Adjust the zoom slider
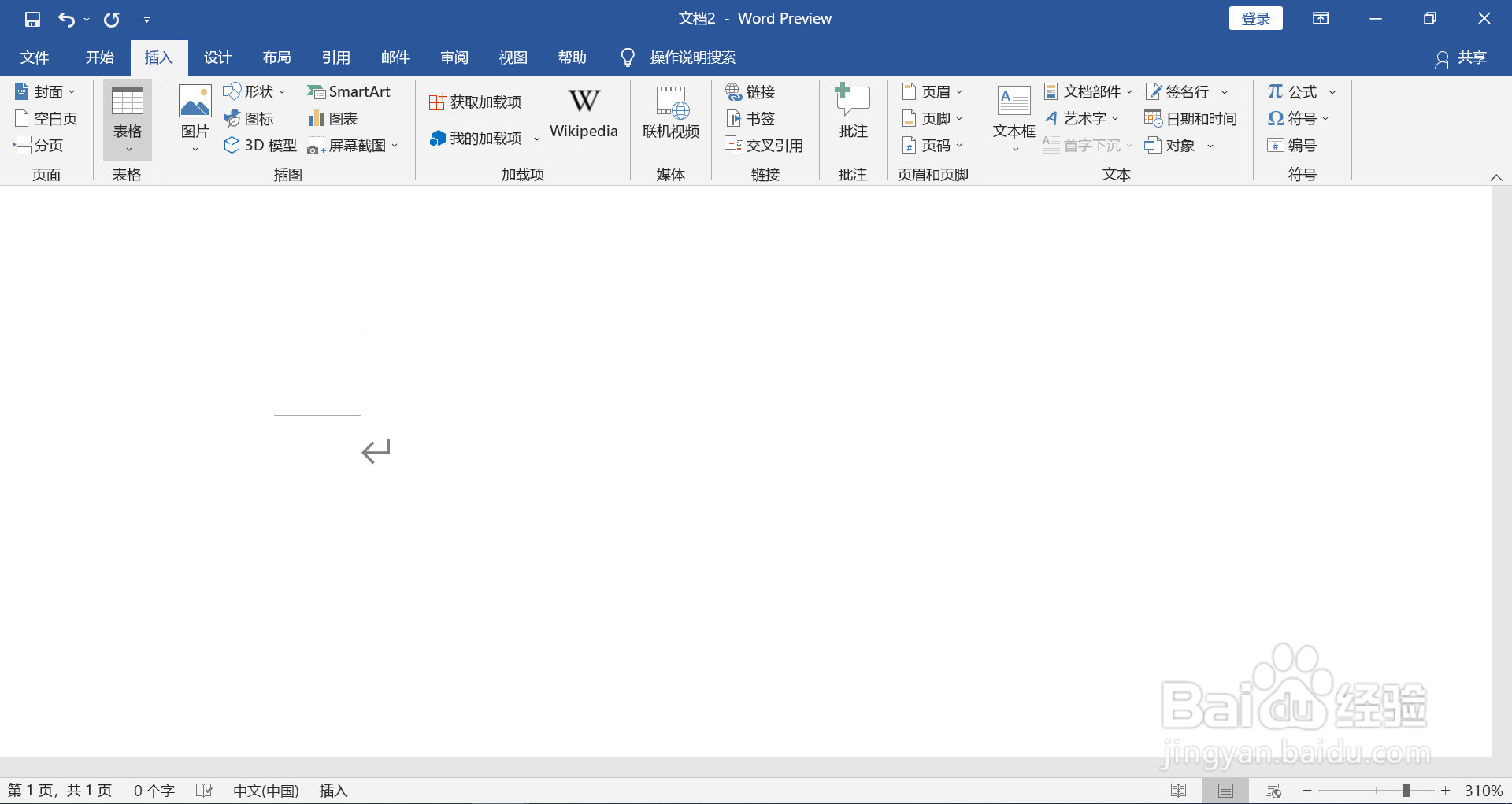 1408,790
